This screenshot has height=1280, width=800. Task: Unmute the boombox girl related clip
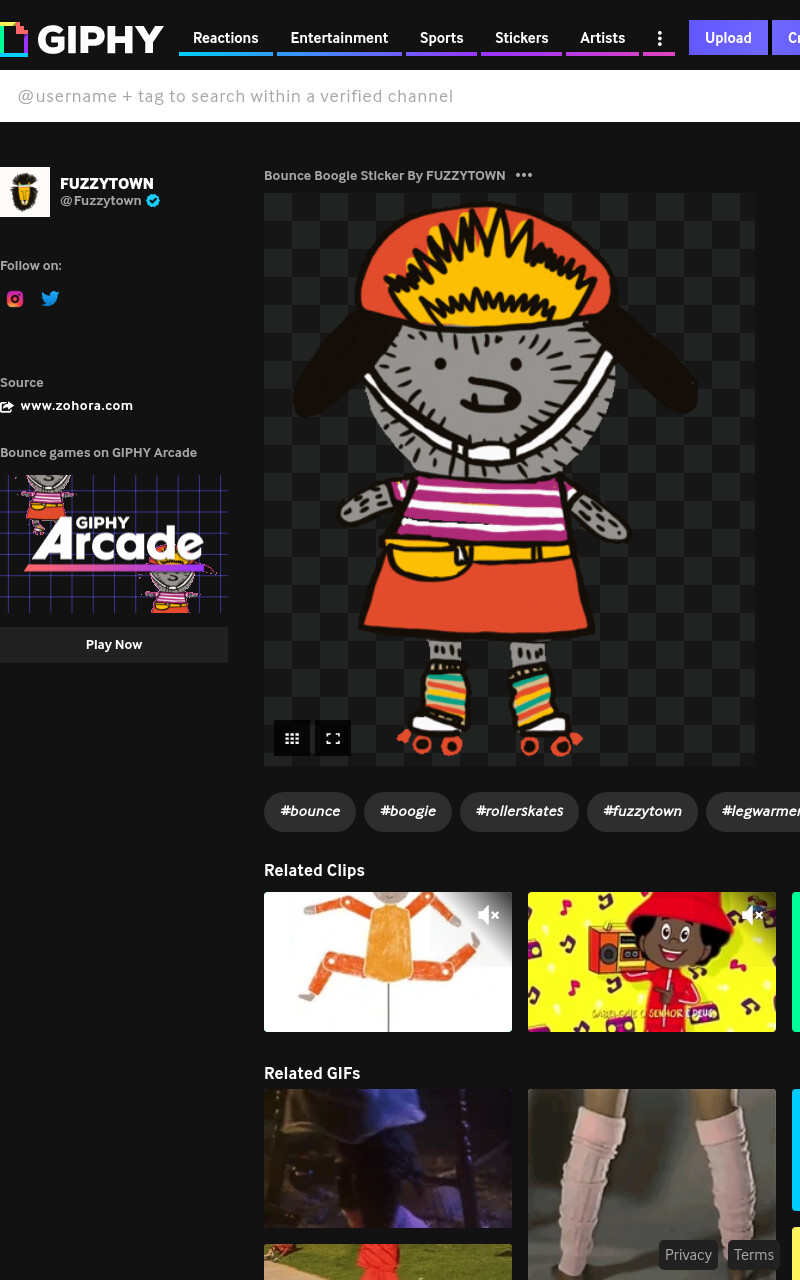[753, 915]
